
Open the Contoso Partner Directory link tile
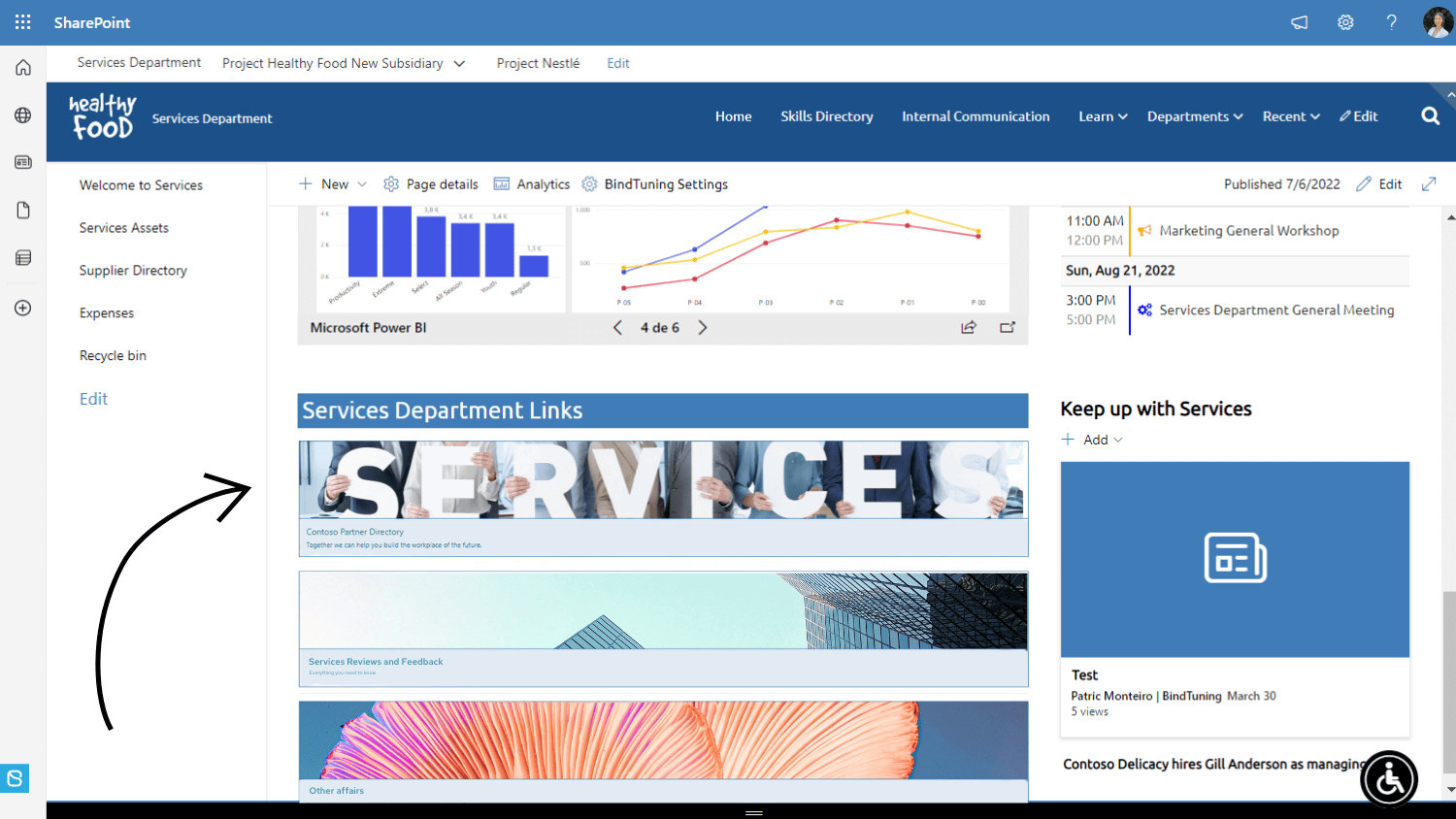(663, 499)
